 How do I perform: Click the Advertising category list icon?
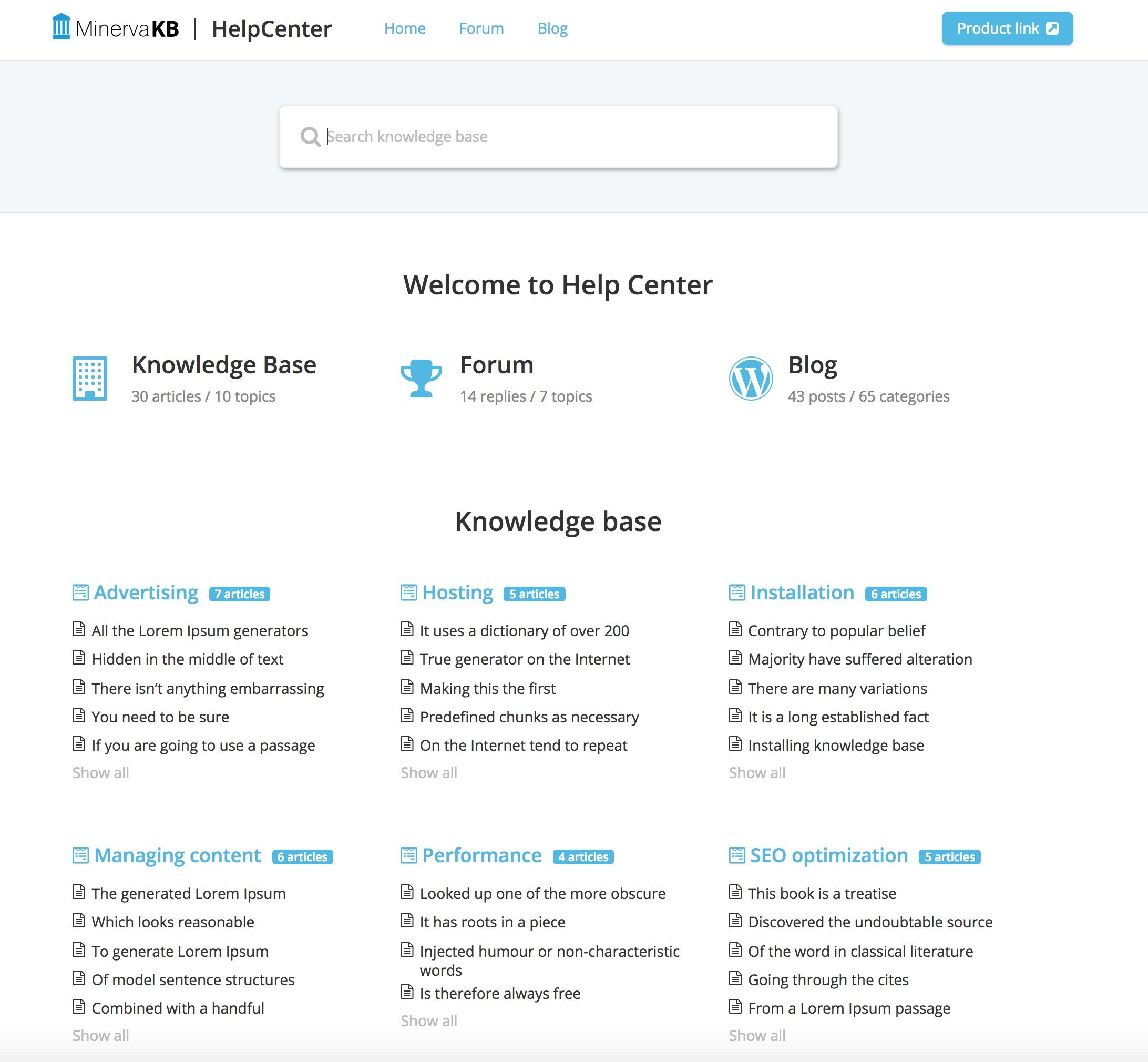click(x=80, y=593)
